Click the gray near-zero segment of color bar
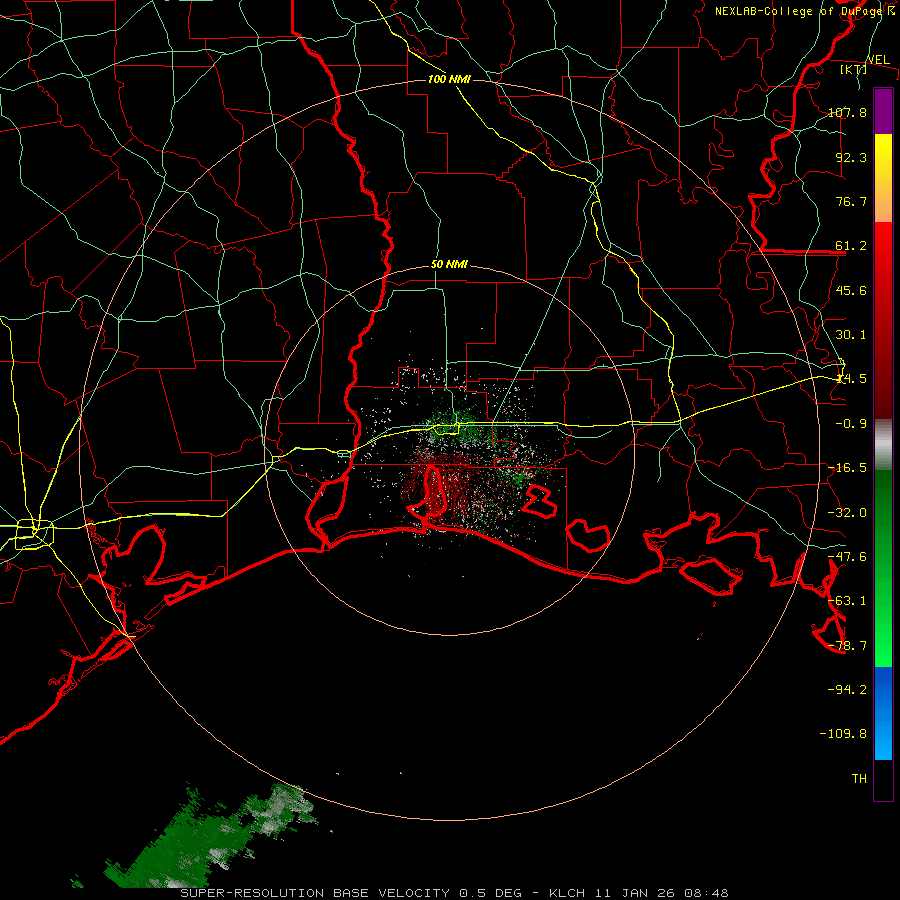900x900 pixels. click(883, 445)
